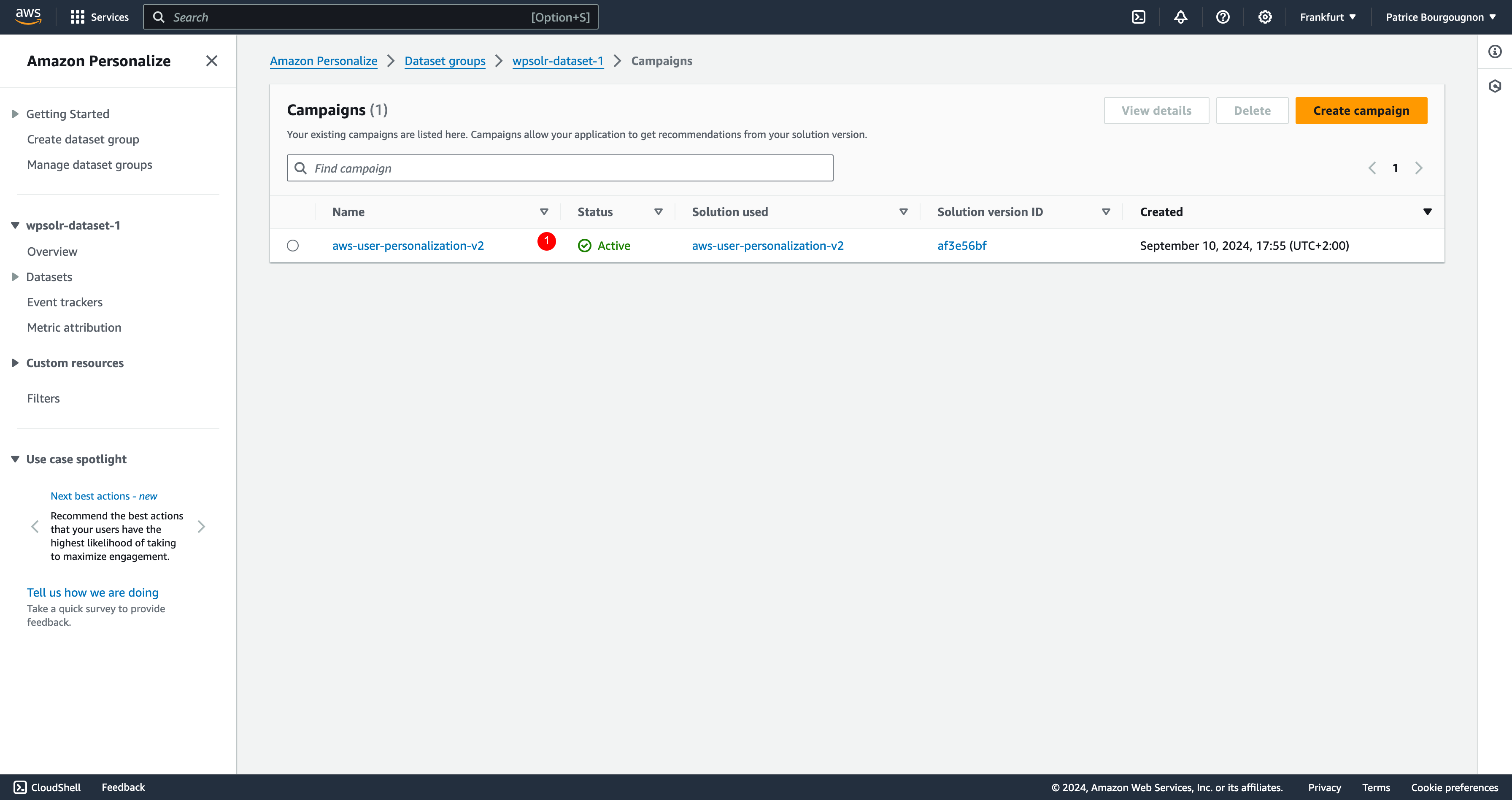Image resolution: width=1512 pixels, height=800 pixels.
Task: Open Create dataset group in sidebar
Action: (x=83, y=139)
